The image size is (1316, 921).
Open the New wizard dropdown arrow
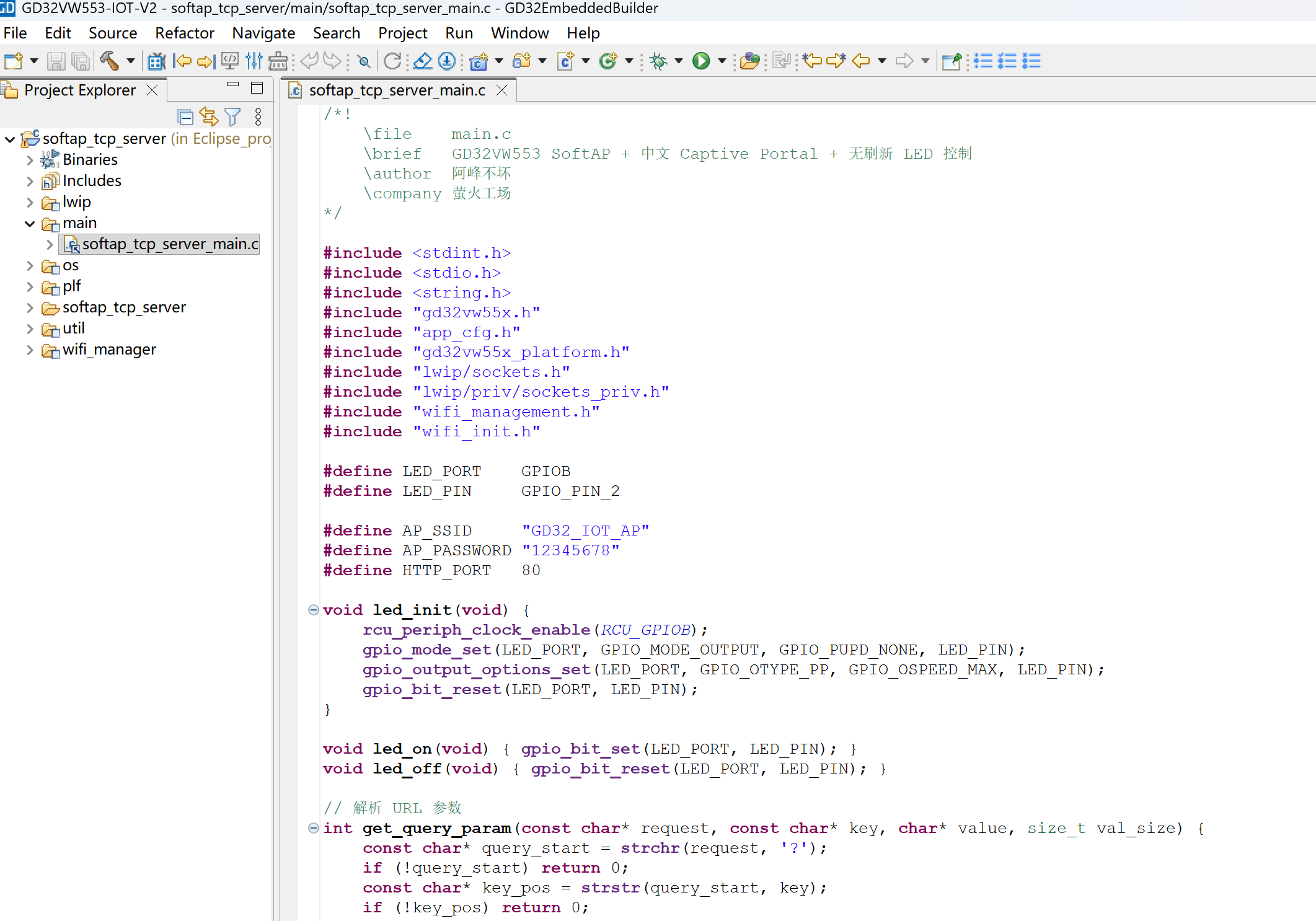pyautogui.click(x=34, y=61)
